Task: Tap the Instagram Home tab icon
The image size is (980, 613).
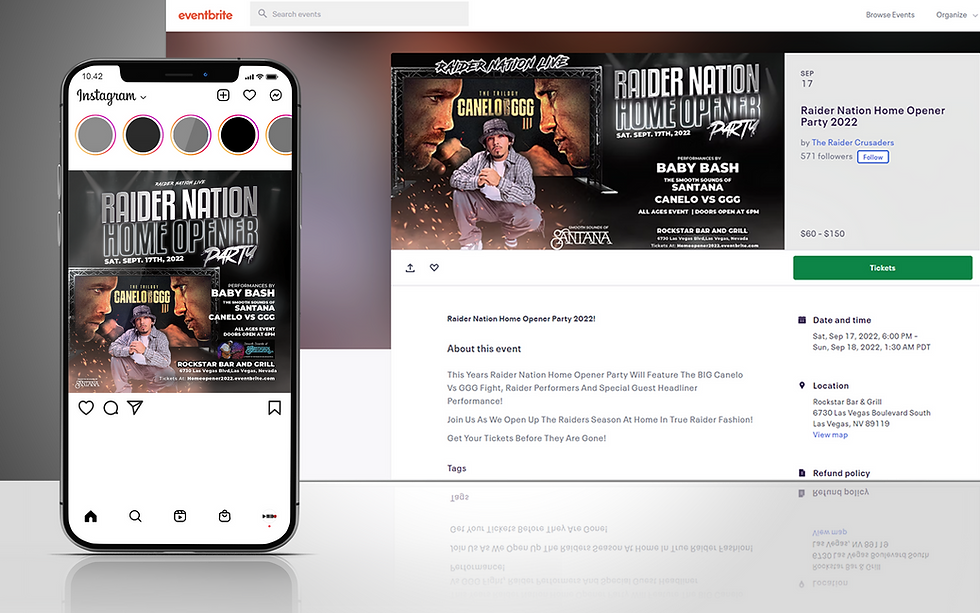Action: coord(91,516)
